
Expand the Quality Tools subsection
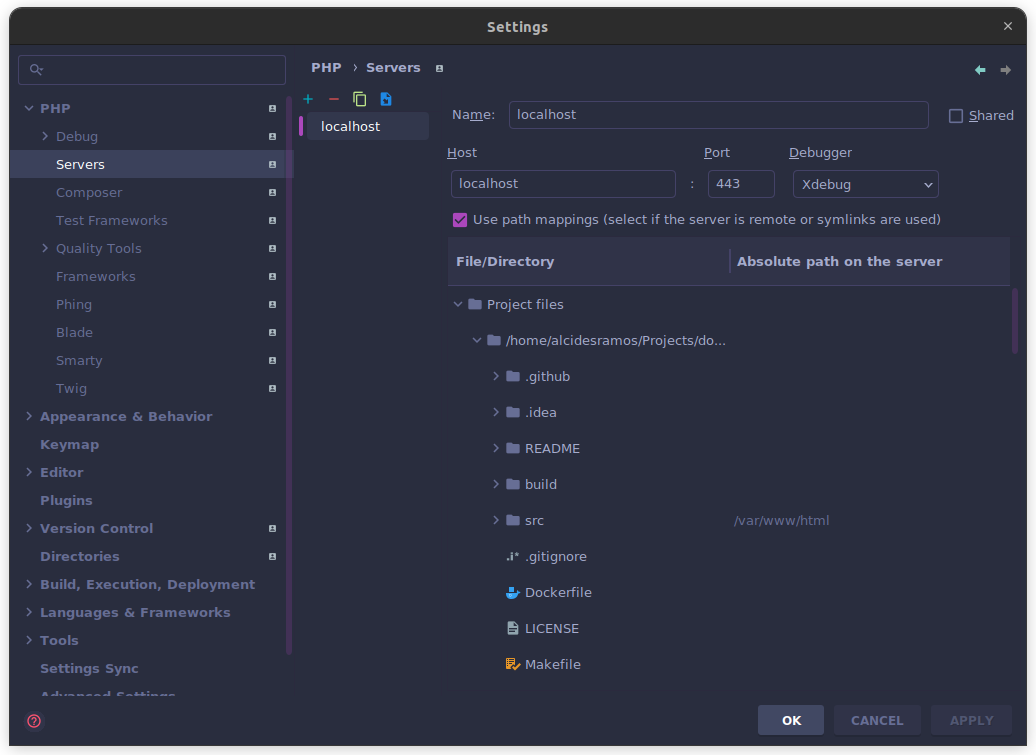pyautogui.click(x=45, y=248)
